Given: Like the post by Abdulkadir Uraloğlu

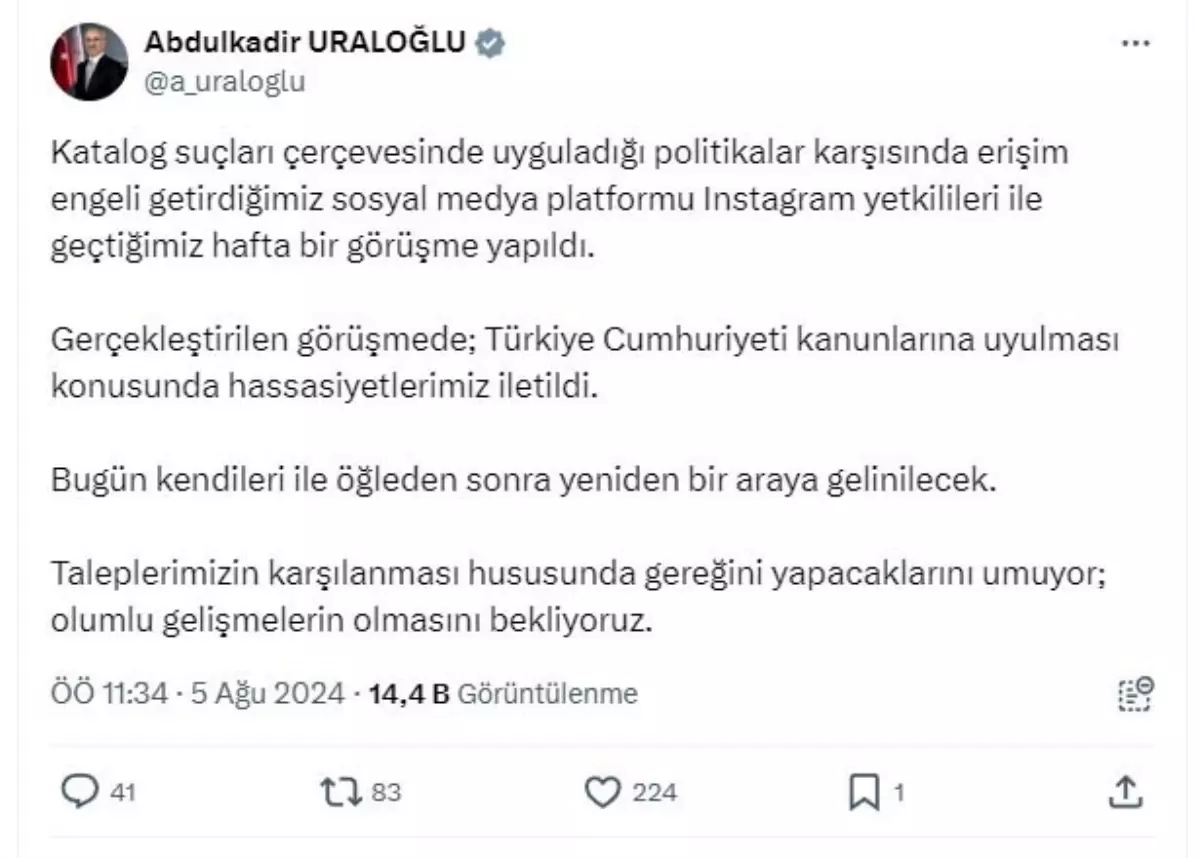Looking at the screenshot, I should (604, 790).
